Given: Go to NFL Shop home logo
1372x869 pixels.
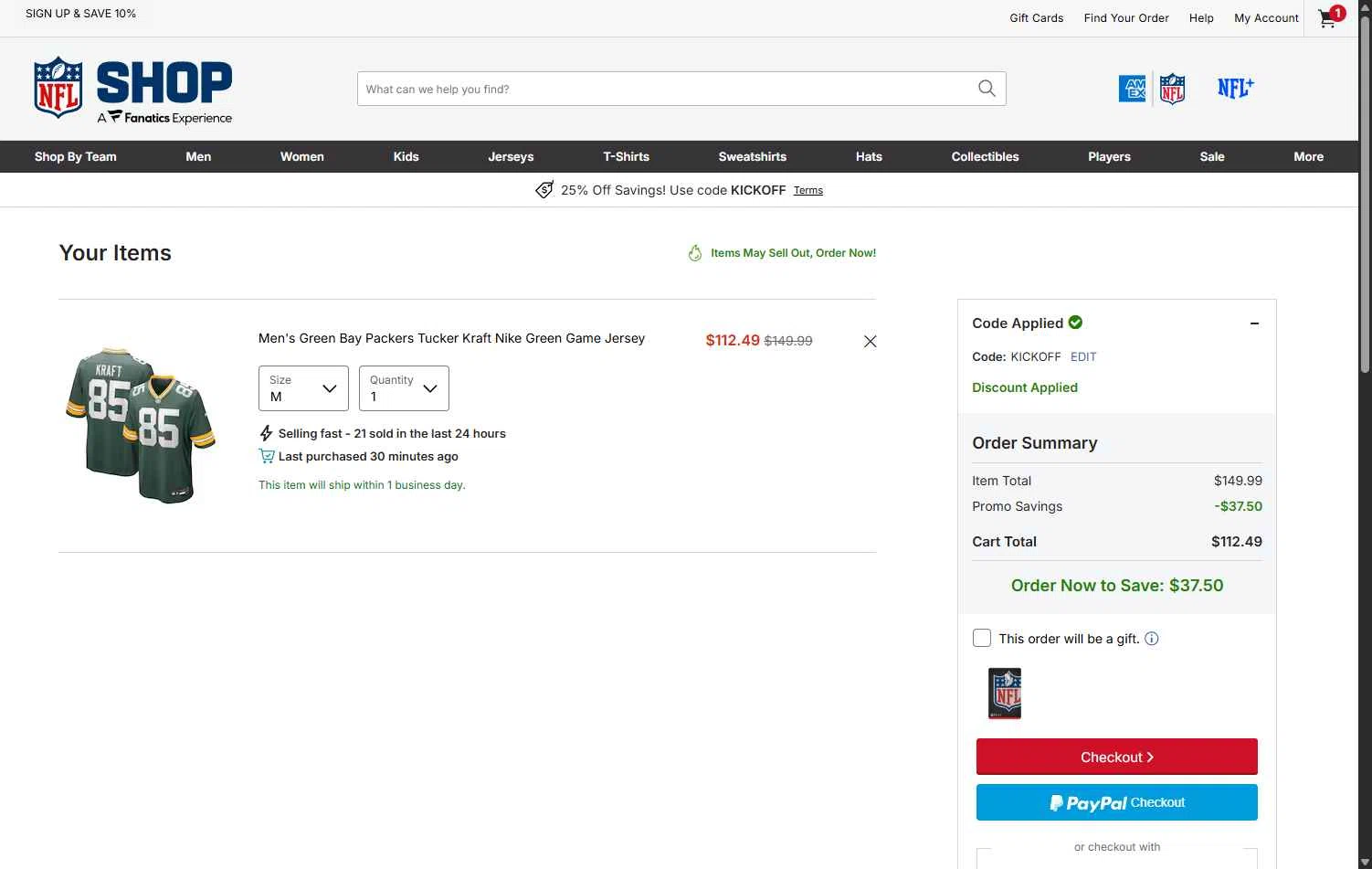Looking at the screenshot, I should tap(133, 90).
